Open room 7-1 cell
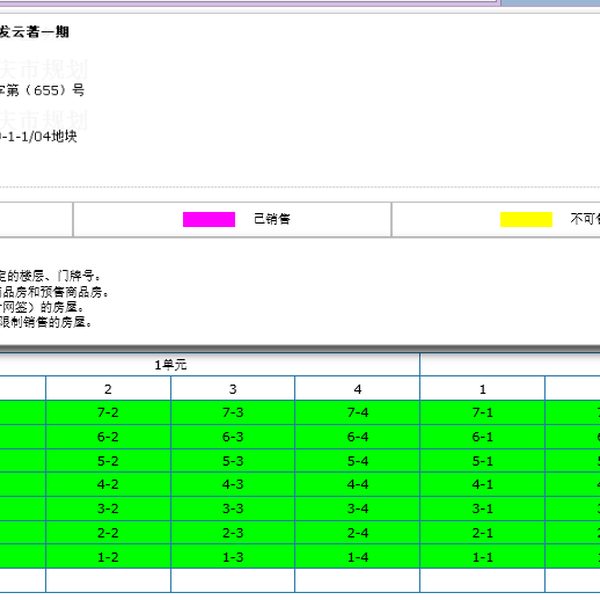This screenshot has width=600, height=600. 482,412
